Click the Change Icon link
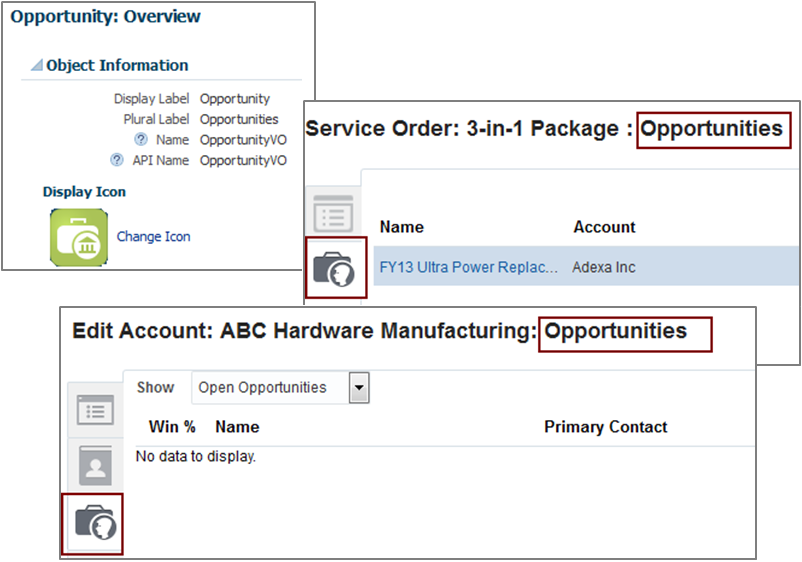Image resolution: width=802 pixels, height=562 pixels. pyautogui.click(x=153, y=237)
